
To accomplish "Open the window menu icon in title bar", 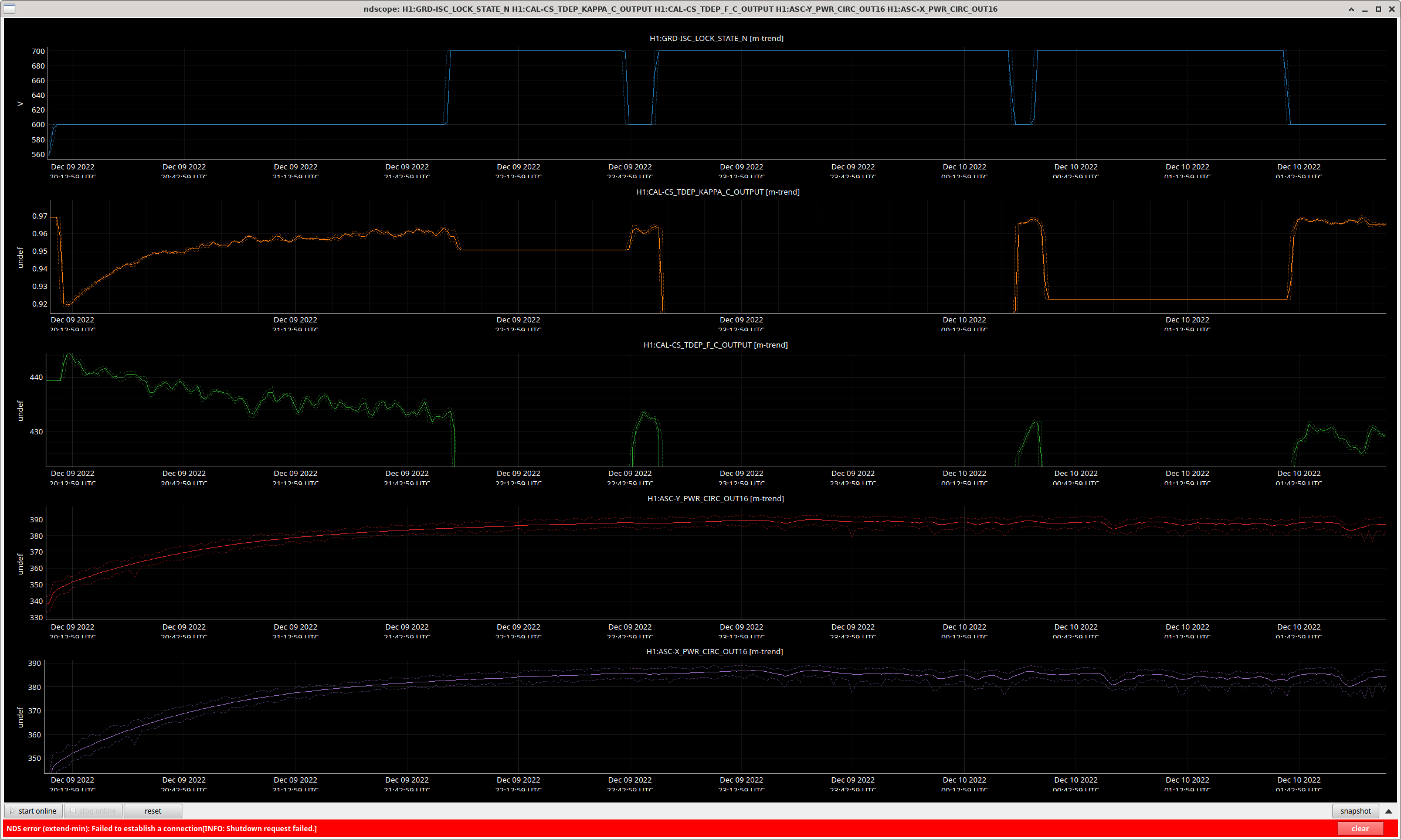I will pyautogui.click(x=9, y=9).
